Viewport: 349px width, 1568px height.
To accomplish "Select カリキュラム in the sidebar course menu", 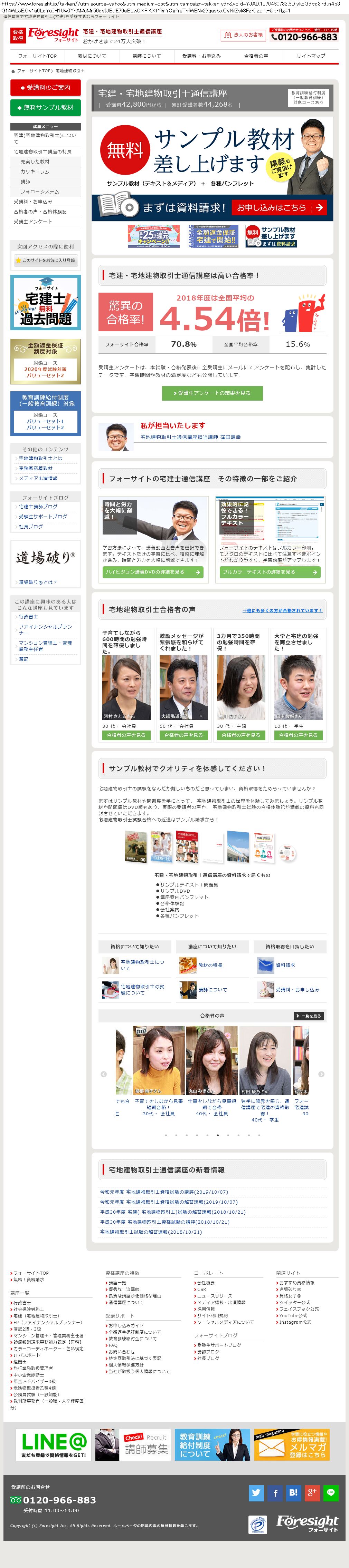I will click(x=35, y=171).
